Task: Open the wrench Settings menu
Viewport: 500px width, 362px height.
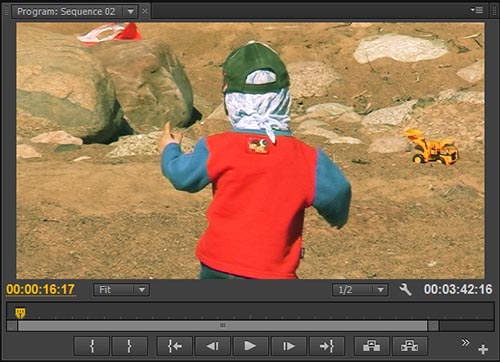Action: point(405,289)
